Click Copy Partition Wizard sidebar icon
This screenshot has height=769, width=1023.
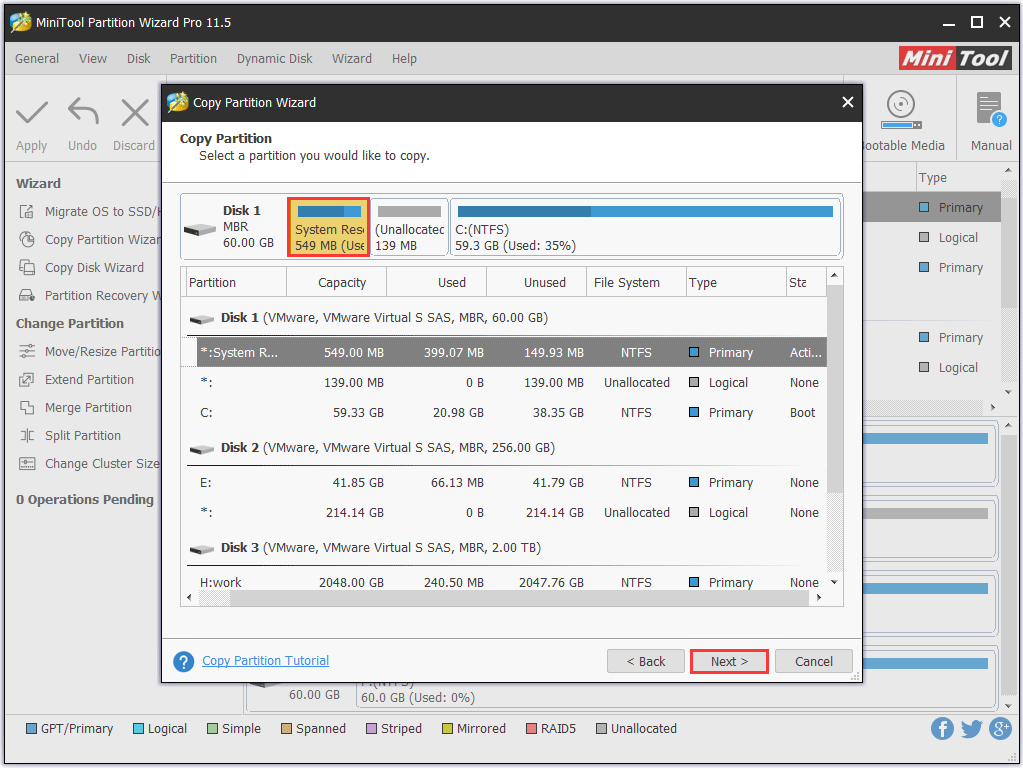pyautogui.click(x=27, y=239)
